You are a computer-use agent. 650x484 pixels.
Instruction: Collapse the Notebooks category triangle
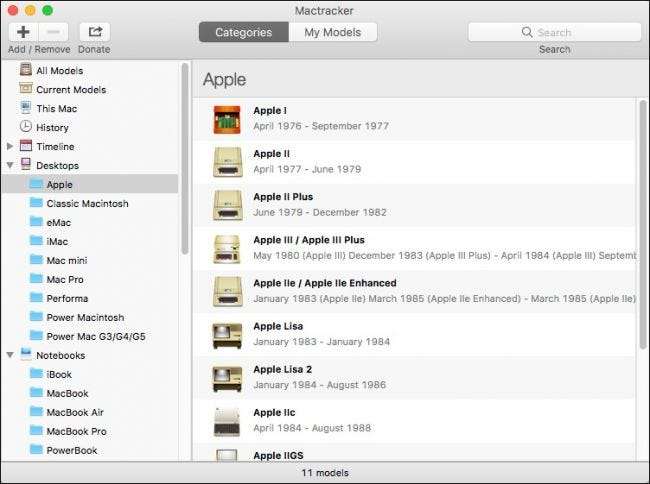(10, 355)
